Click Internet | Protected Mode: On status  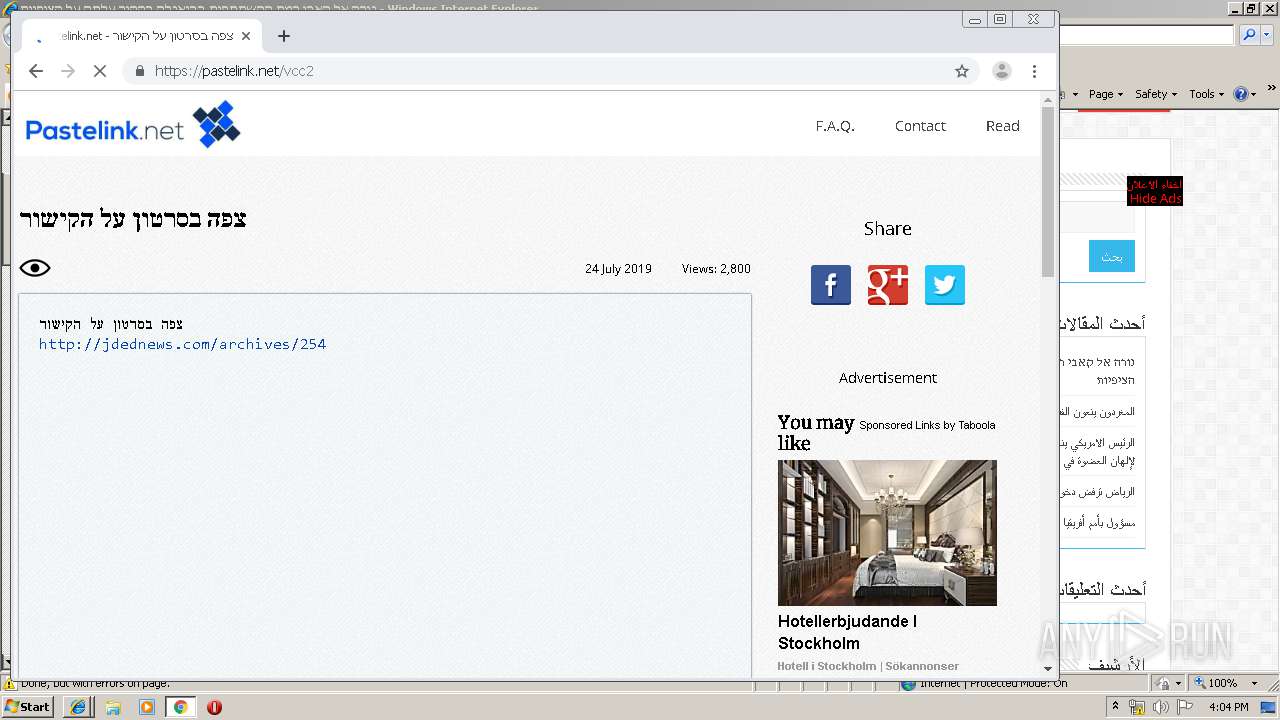[984, 684]
